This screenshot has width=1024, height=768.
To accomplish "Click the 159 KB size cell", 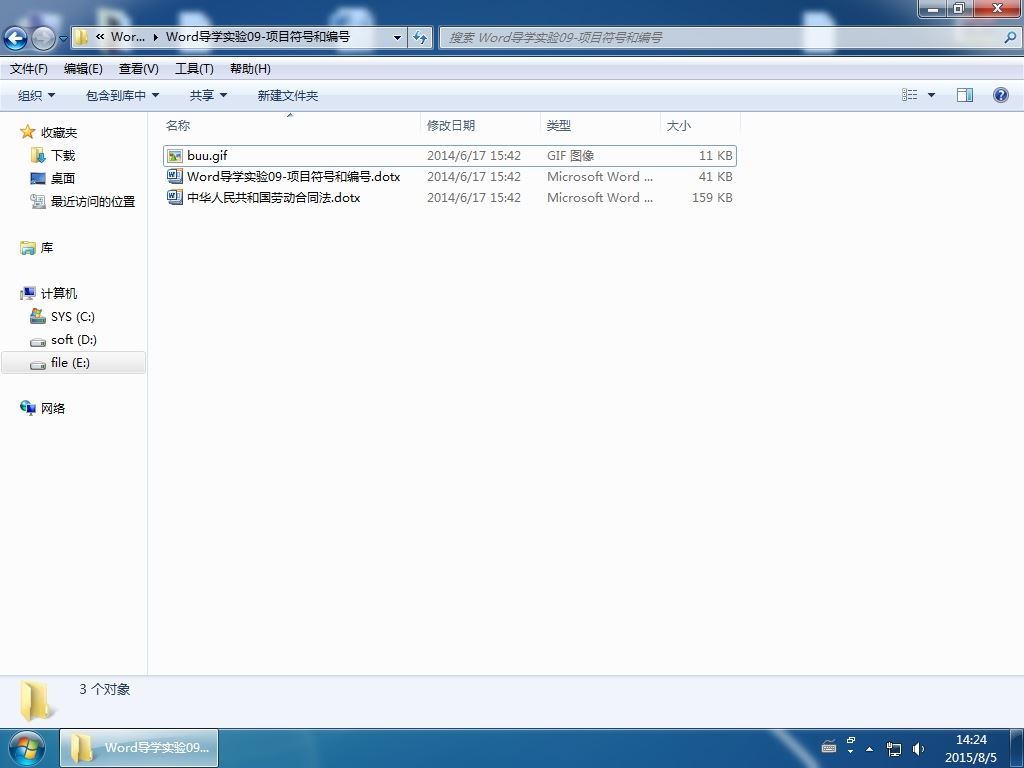I will click(x=712, y=197).
